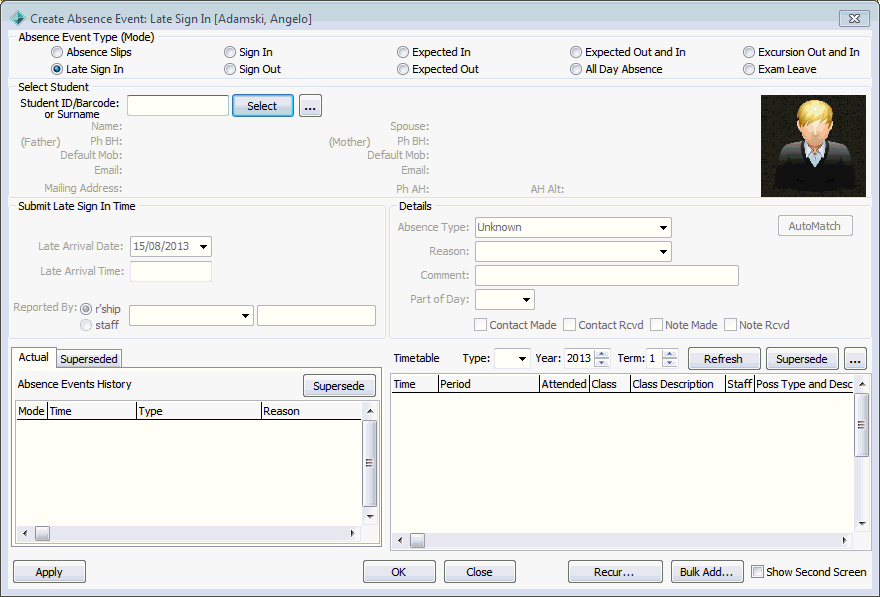Image resolution: width=880 pixels, height=597 pixels.
Task: Enable Show Second Screen checkbox
Action: 758,572
